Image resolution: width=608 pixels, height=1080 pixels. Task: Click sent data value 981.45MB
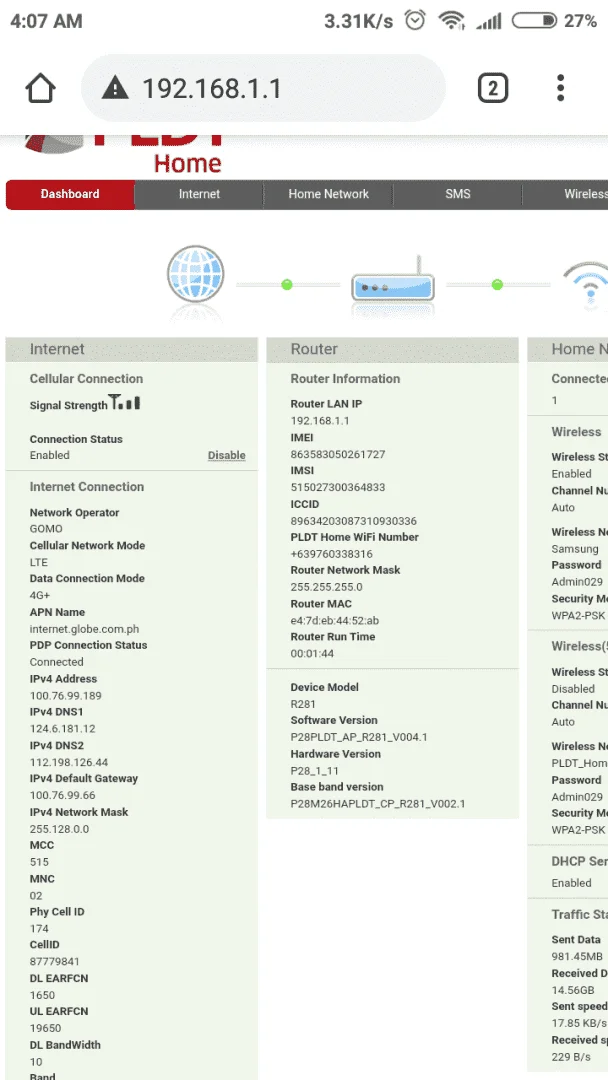[x=577, y=957]
